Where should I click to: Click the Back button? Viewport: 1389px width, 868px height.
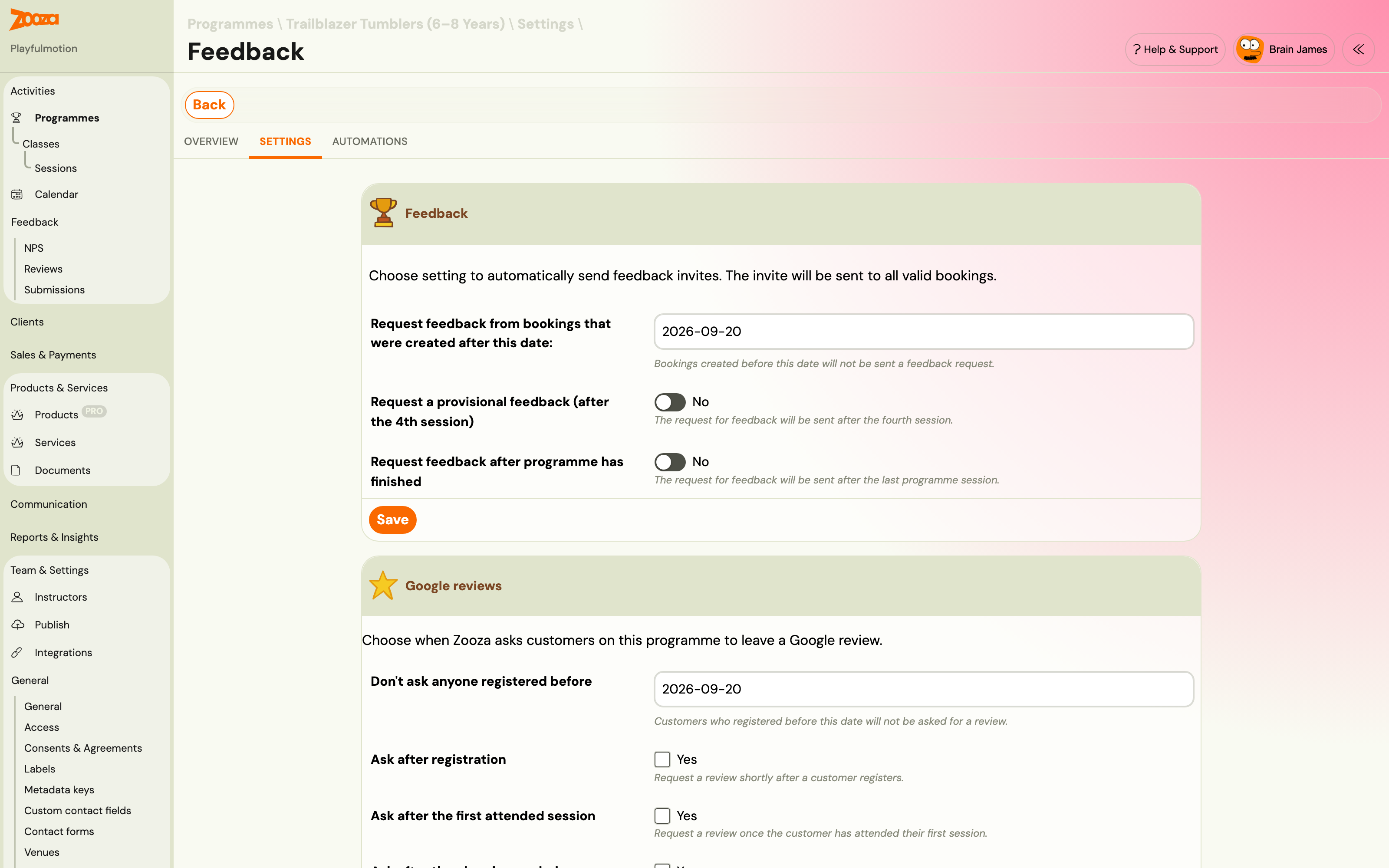210,105
